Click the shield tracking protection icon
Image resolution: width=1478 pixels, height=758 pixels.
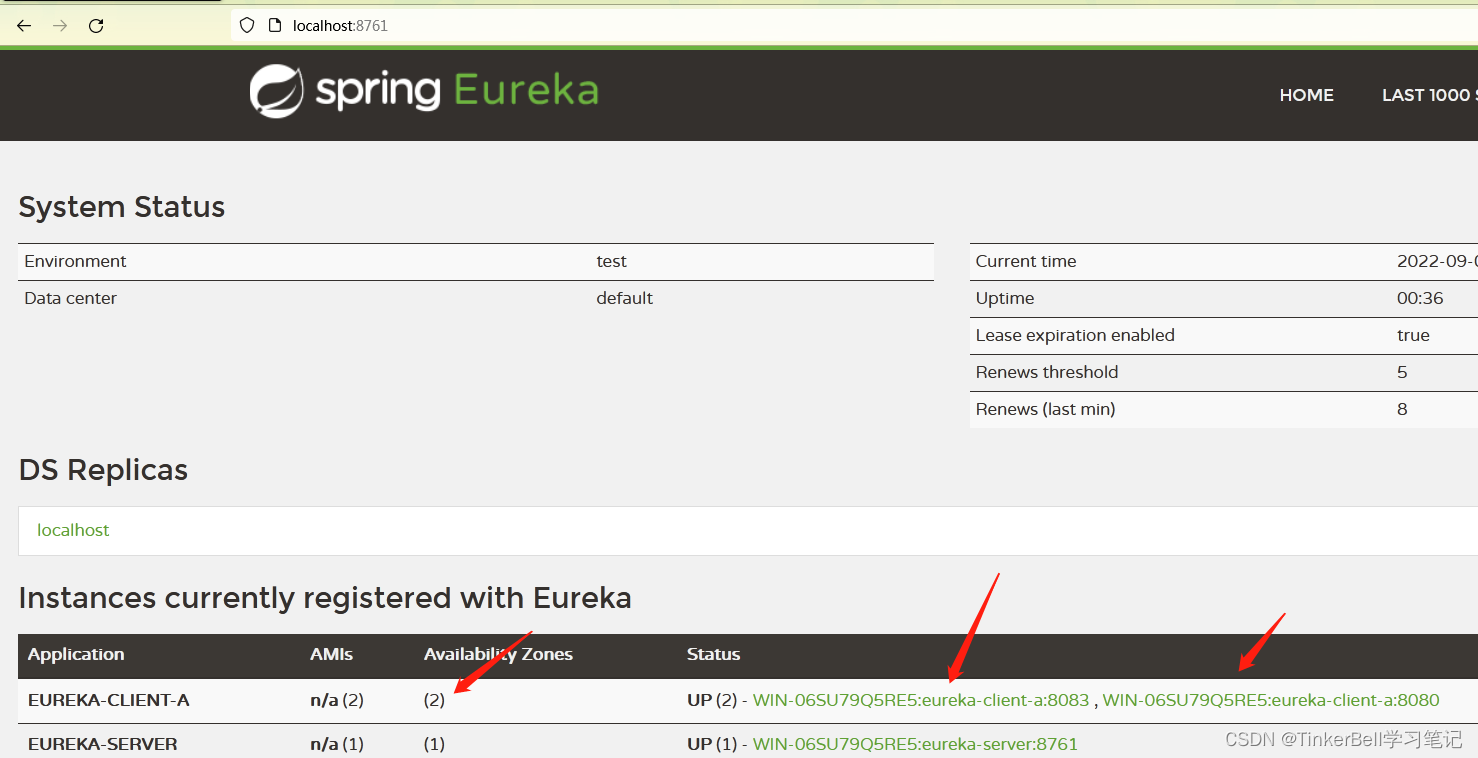[x=247, y=26]
